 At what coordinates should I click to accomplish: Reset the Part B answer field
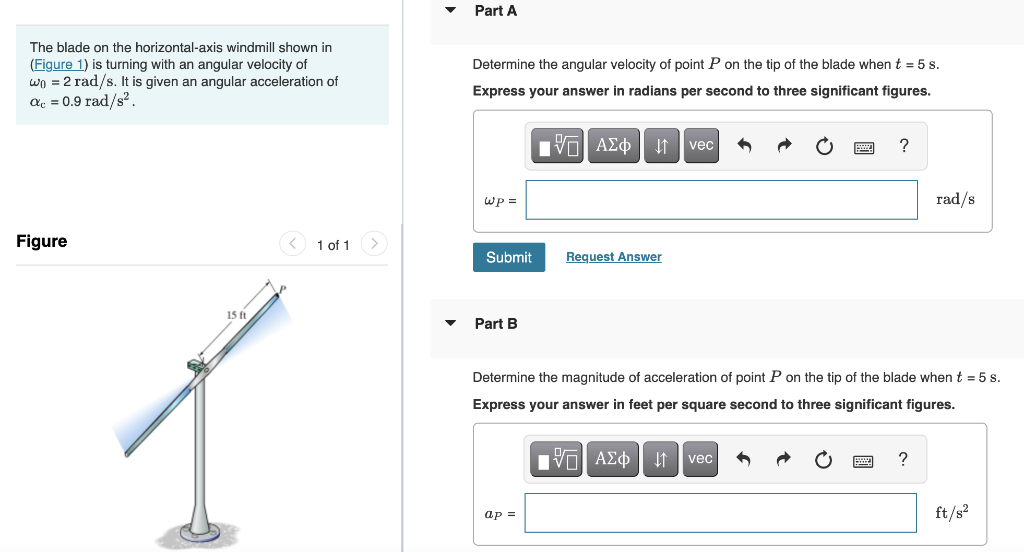[823, 460]
